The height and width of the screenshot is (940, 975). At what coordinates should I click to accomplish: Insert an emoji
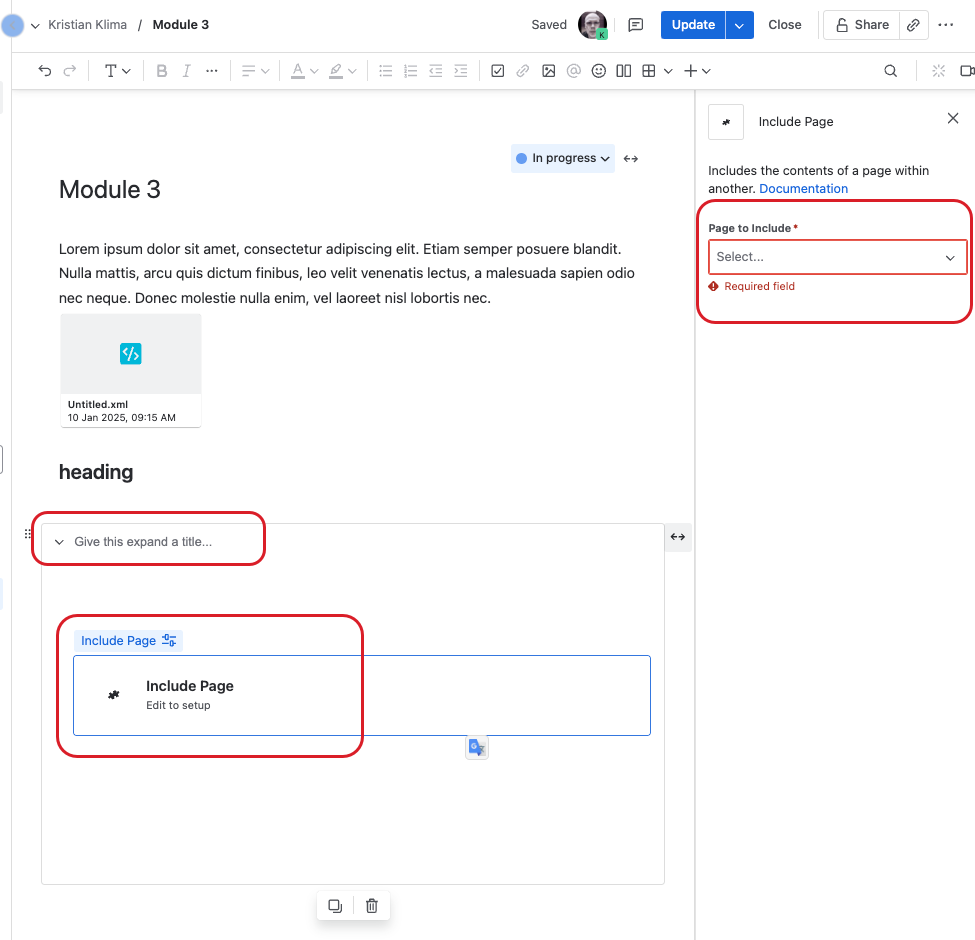click(x=599, y=71)
